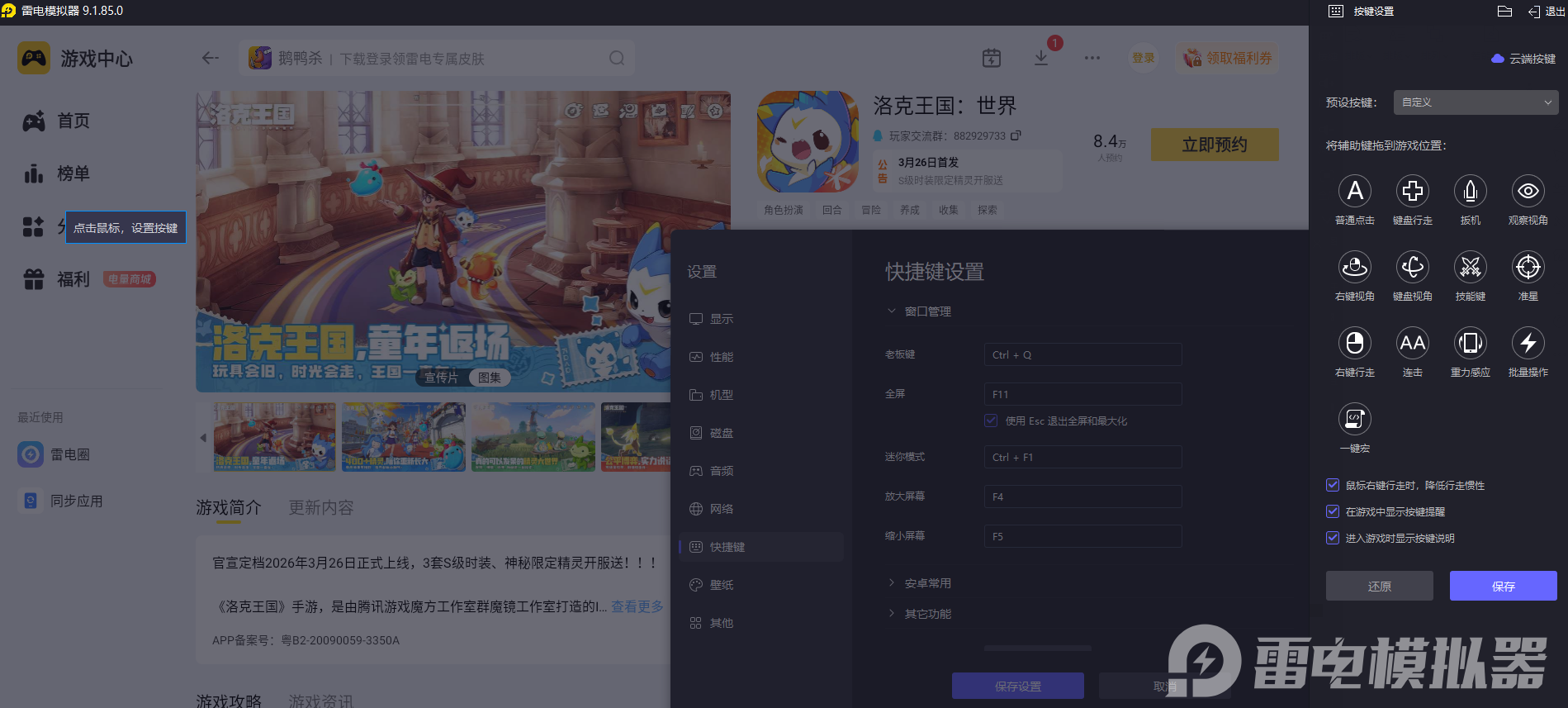Collapse the 窗口管理 section
Screen dimensions: 1568x708
point(918,311)
